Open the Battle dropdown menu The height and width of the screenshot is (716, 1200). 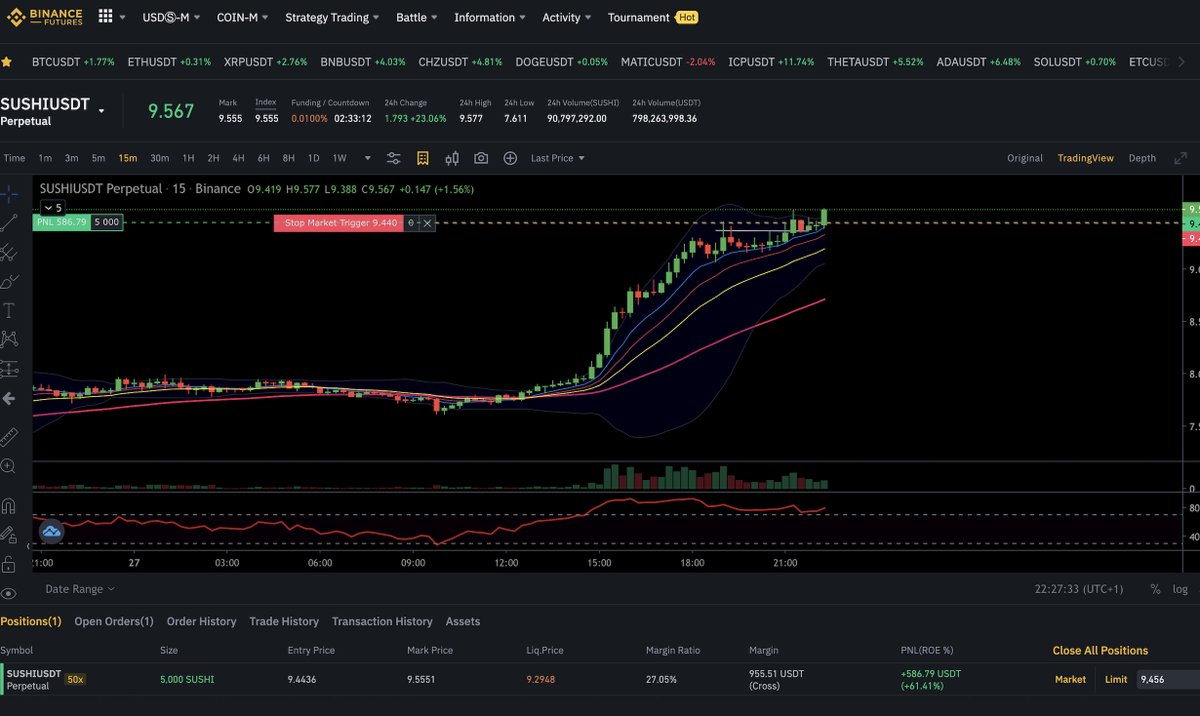click(417, 17)
